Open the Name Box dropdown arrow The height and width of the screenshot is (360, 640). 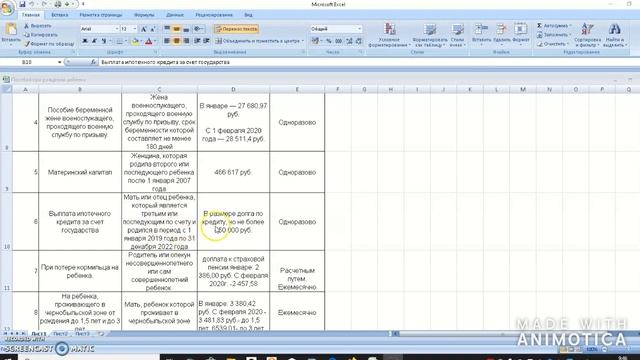(x=60, y=62)
